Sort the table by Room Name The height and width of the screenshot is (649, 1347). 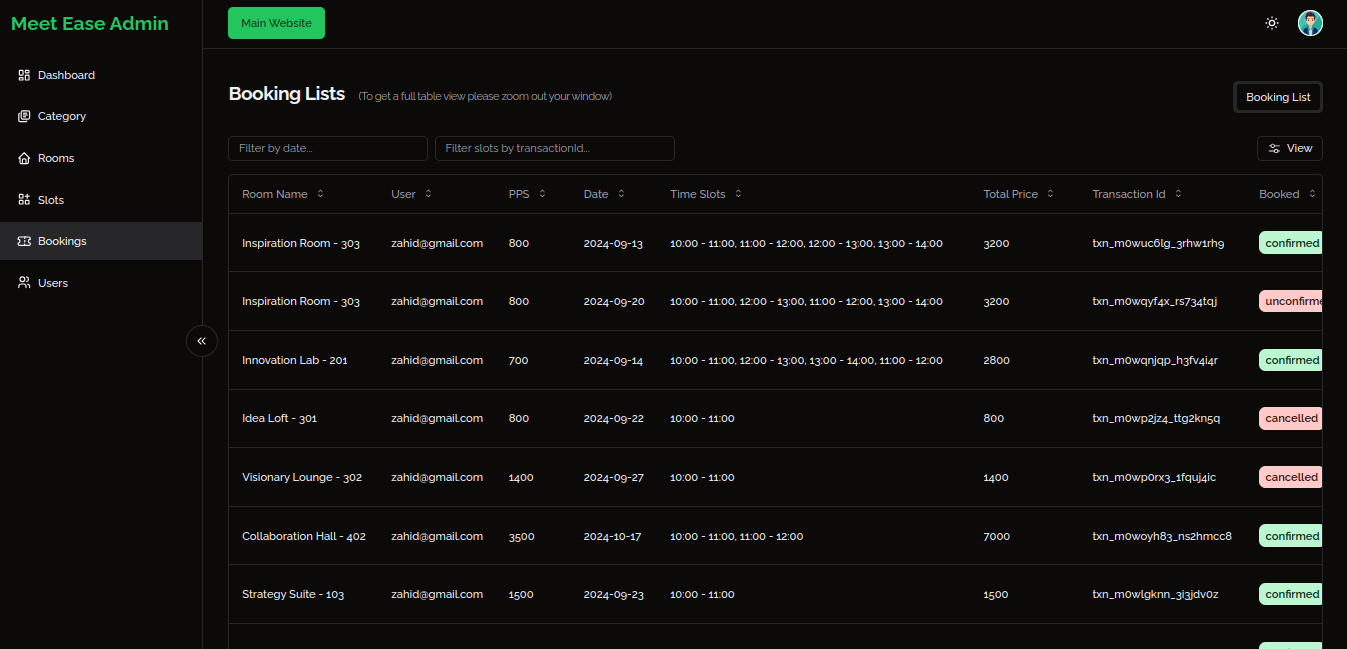tap(282, 194)
